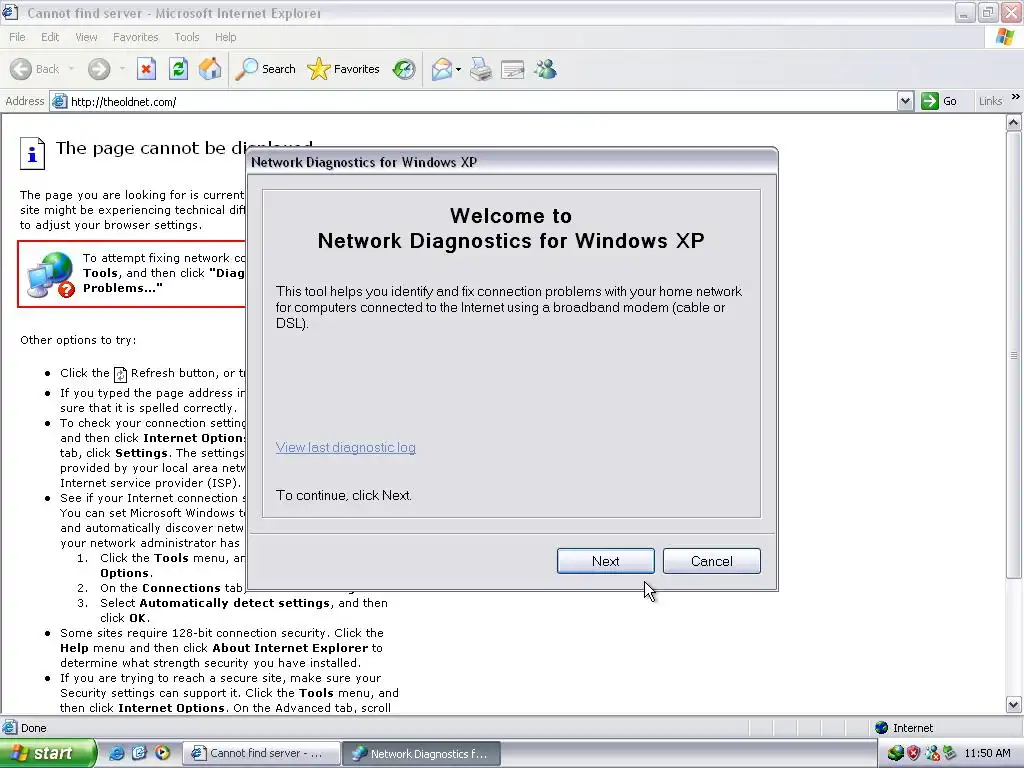The image size is (1024, 768).
Task: Click the IE icon in window title bar
Action: pos(10,12)
